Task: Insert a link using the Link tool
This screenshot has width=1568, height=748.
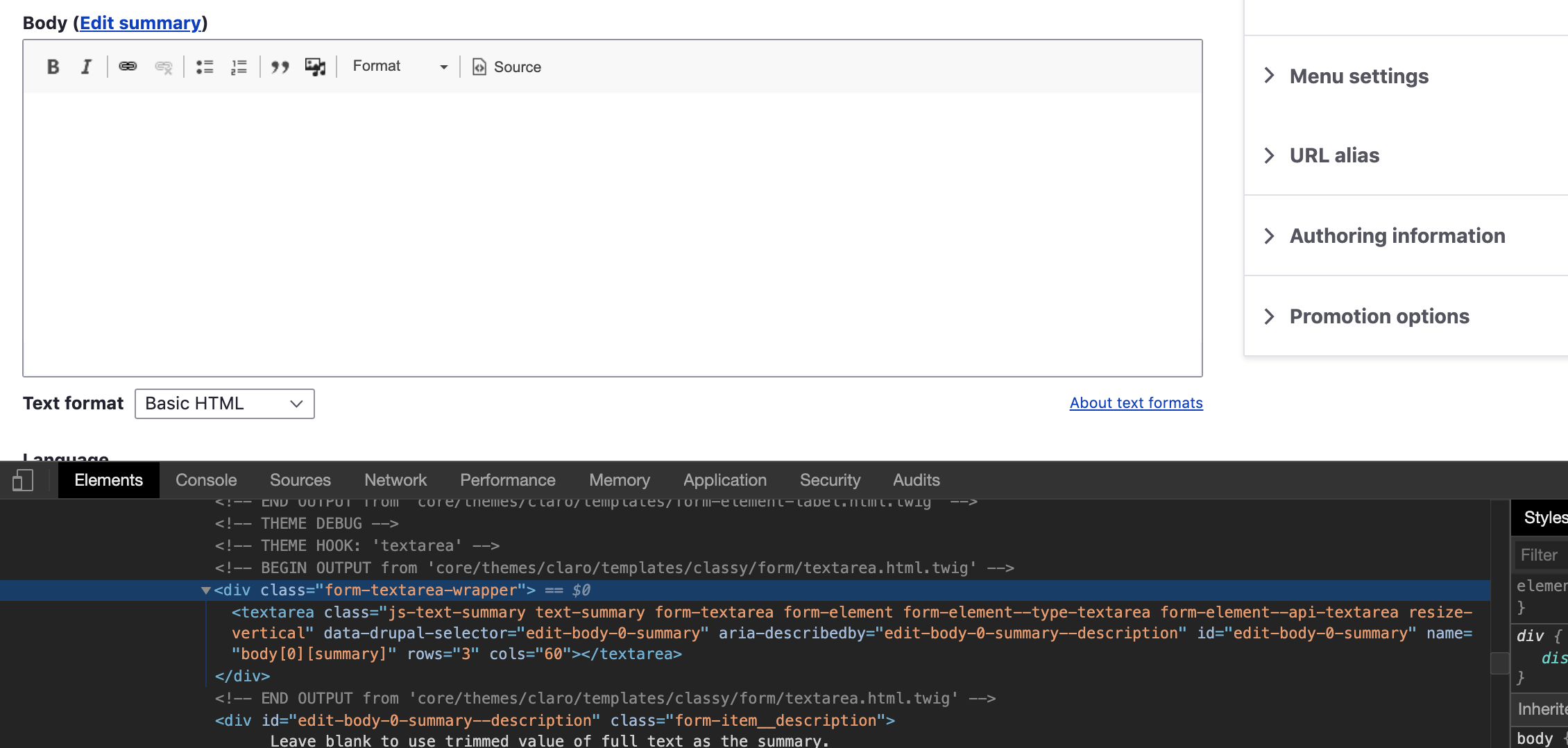Action: point(128,67)
